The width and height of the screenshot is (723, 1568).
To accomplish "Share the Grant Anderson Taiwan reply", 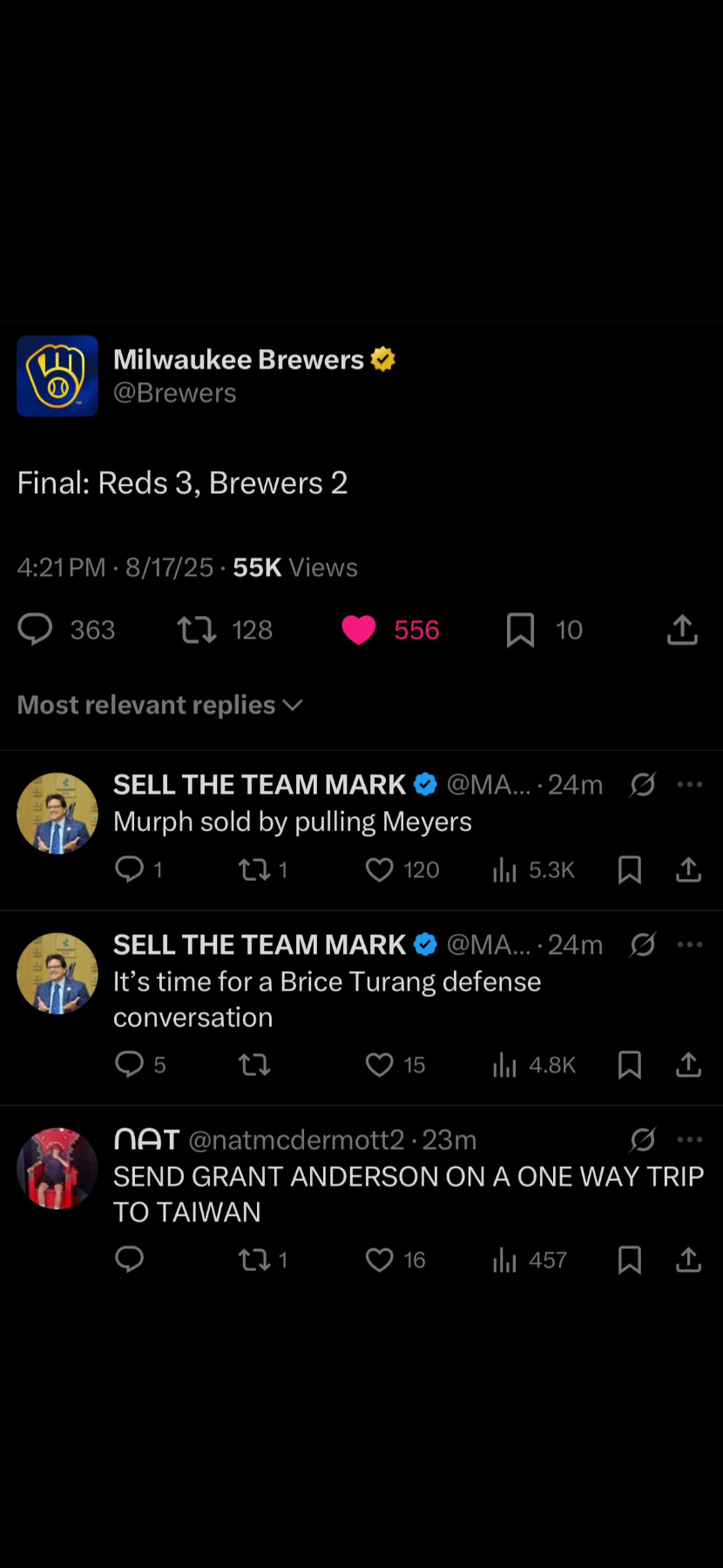I will (x=688, y=1260).
